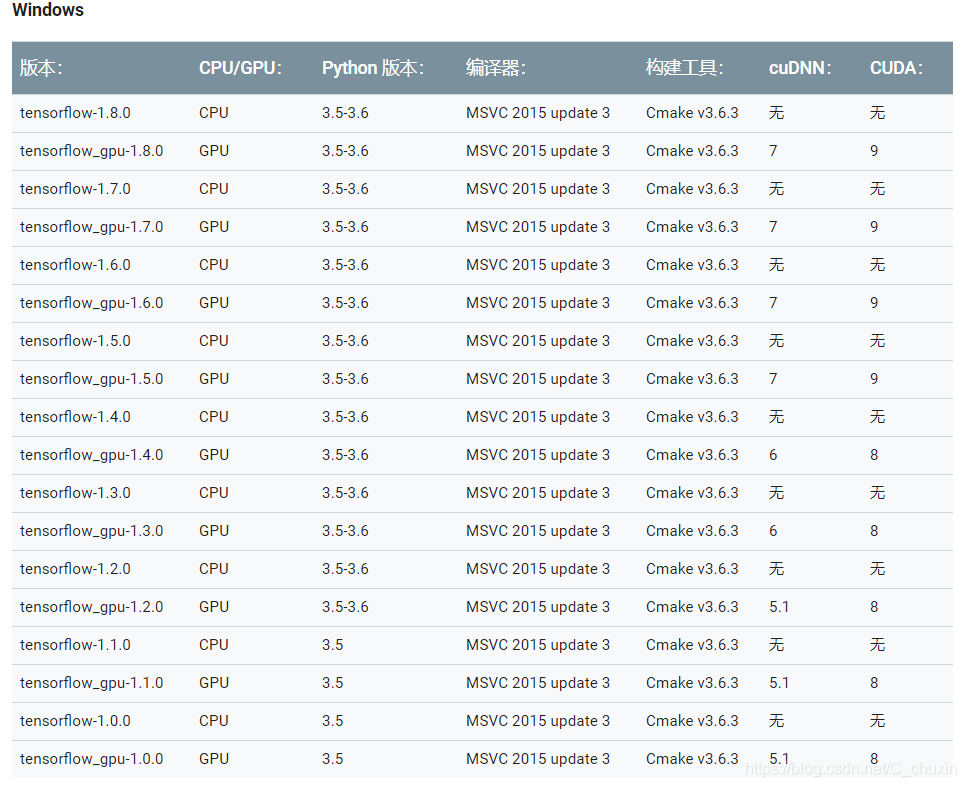Click 3.5 in the tensorflow-1.1.0 row
Screen dimensions: 966x787
point(333,645)
